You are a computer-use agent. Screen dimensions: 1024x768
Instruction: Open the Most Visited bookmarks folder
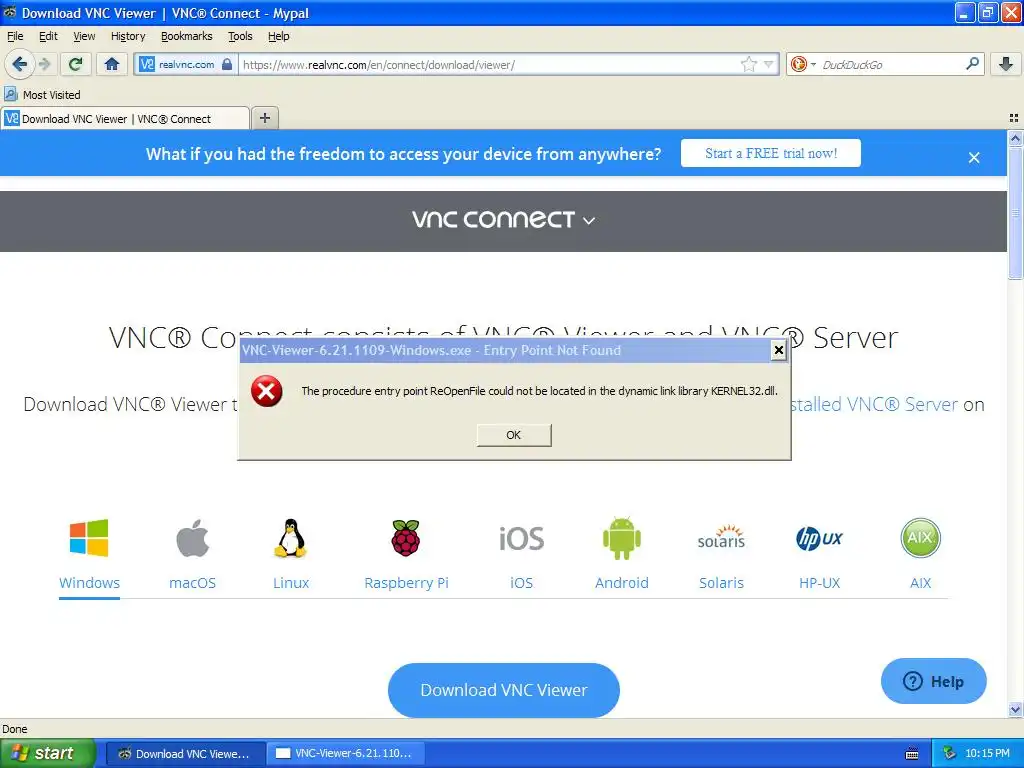pos(42,95)
